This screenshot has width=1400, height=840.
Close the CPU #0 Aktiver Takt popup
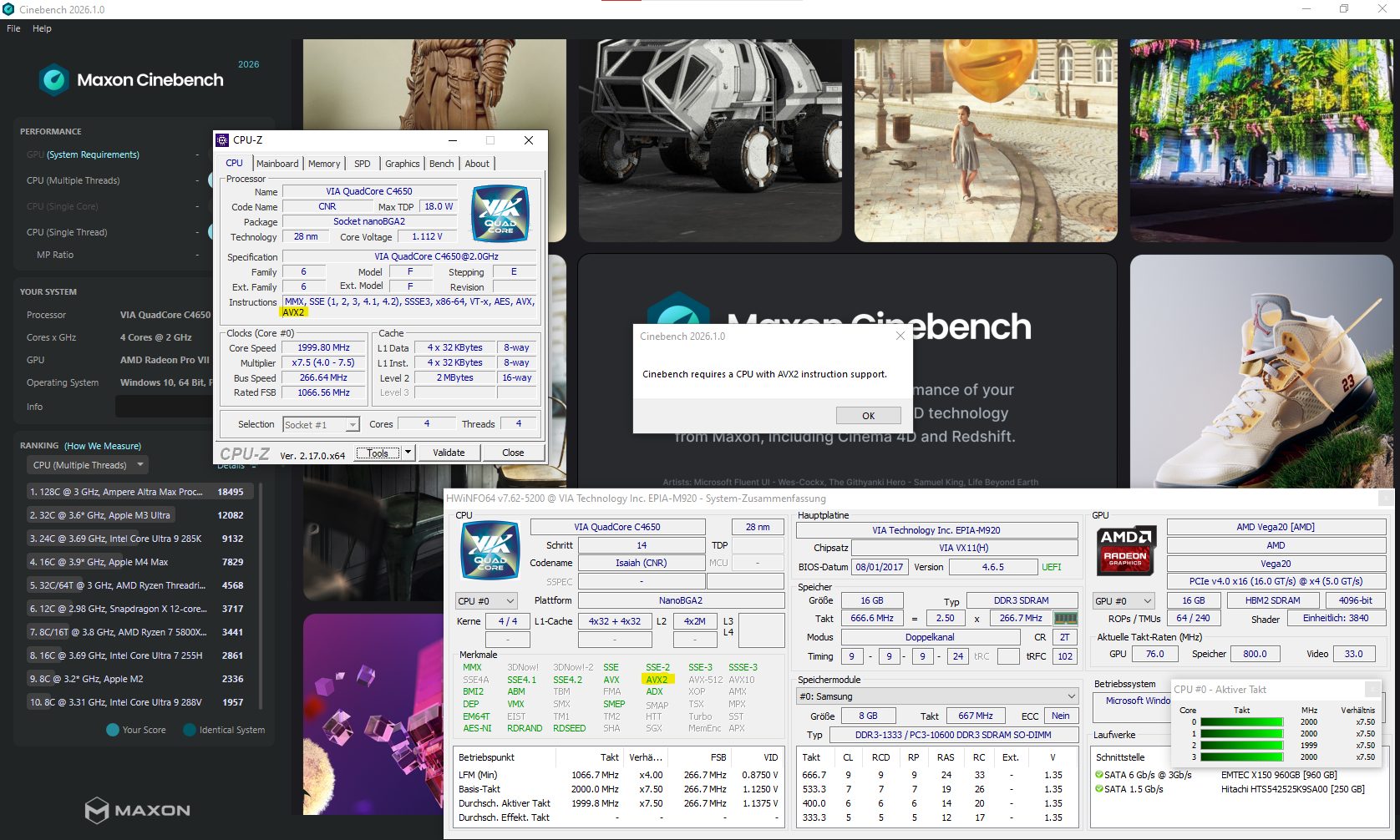[x=1372, y=689]
